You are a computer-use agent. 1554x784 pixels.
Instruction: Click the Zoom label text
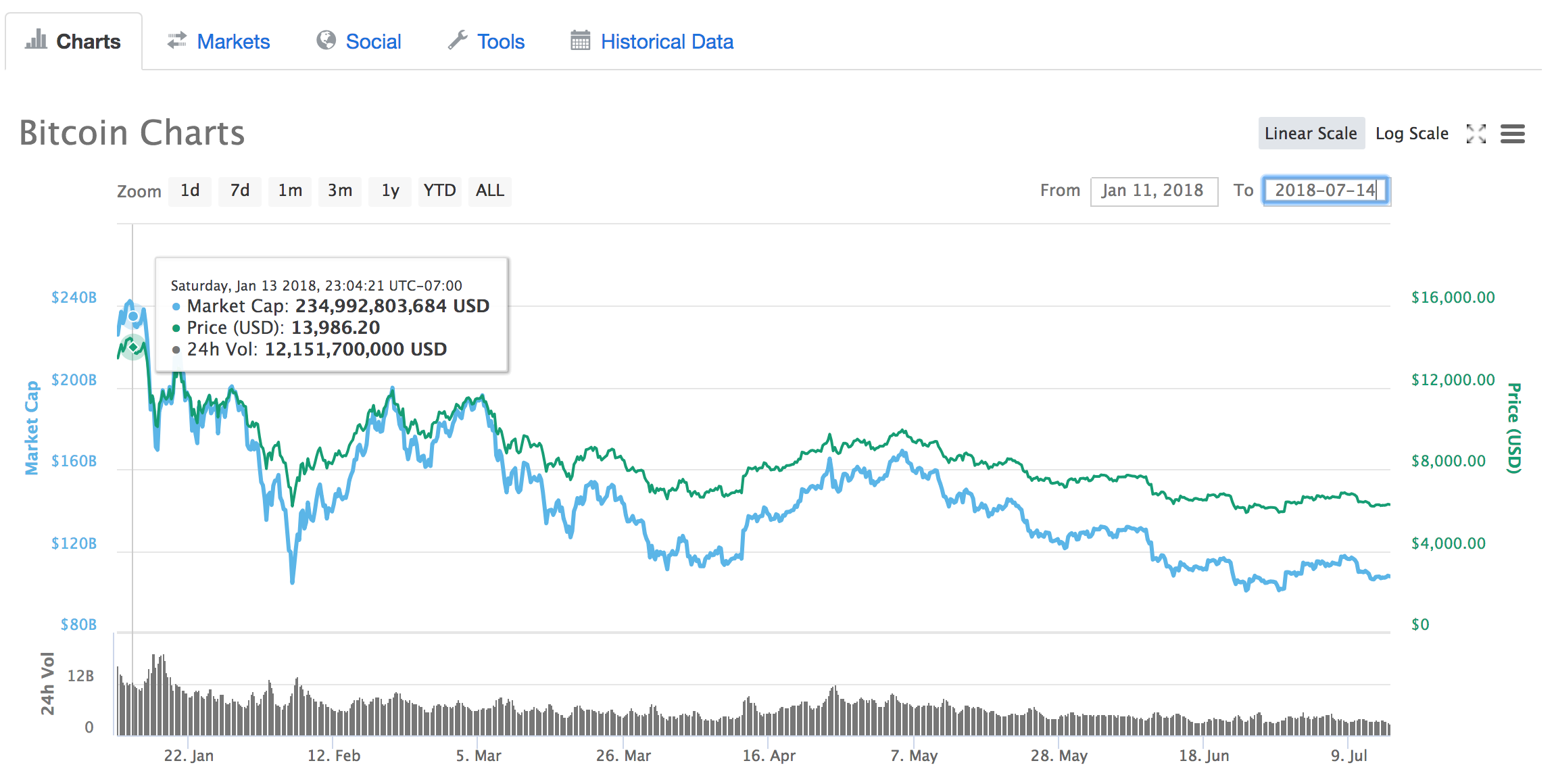139,191
